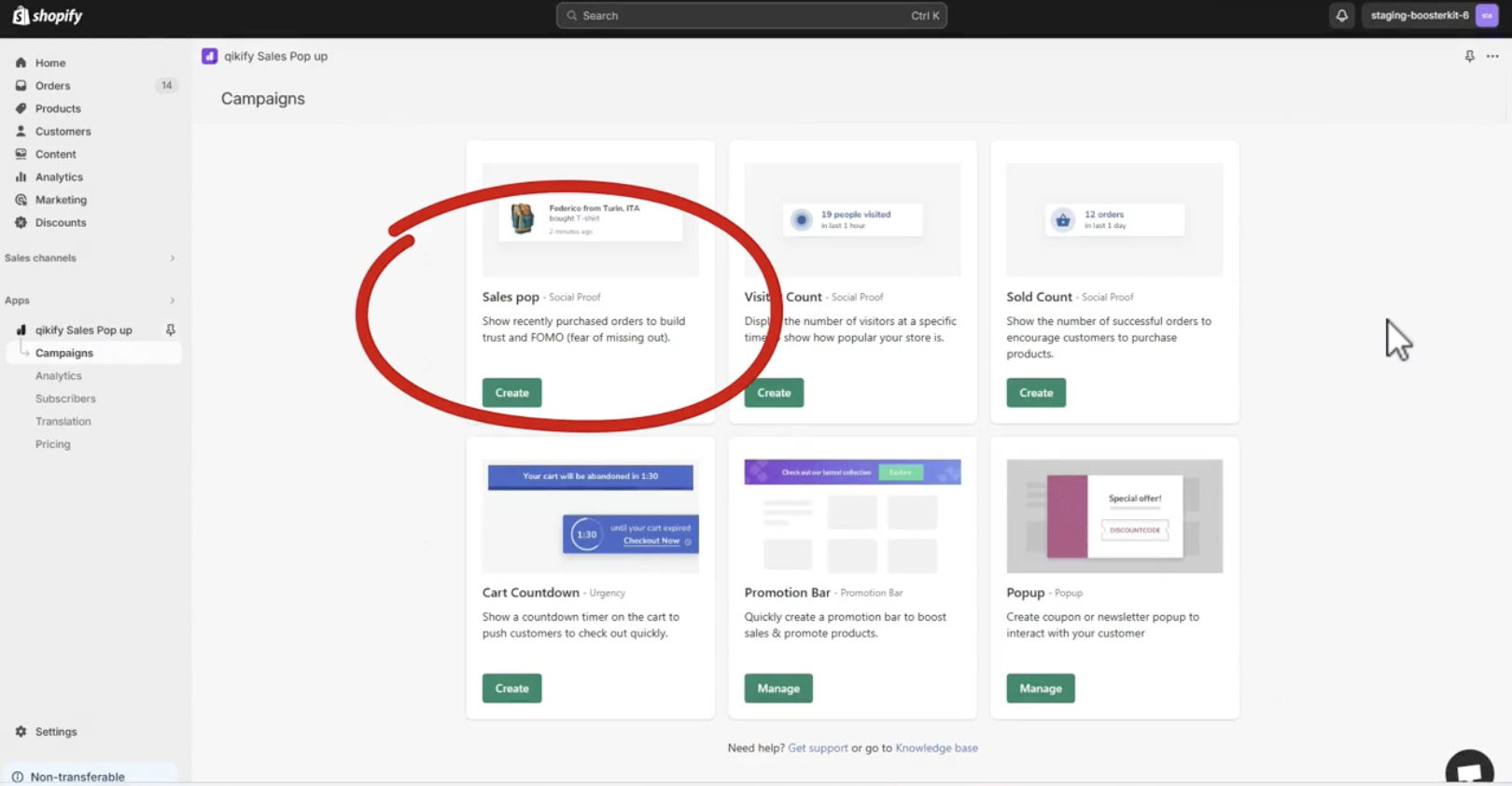This screenshot has width=1512, height=786.
Task: Open the Marketing section
Action: (x=61, y=200)
